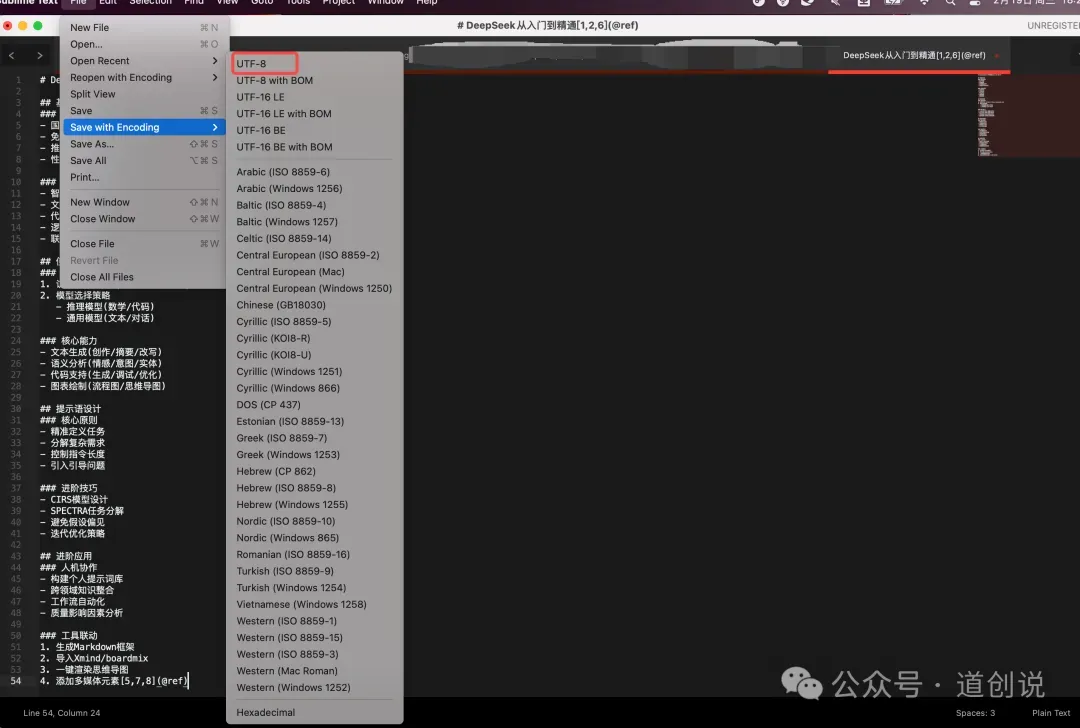
Task: Choose Central European (Windows 1250) encoding
Action: tap(315, 288)
